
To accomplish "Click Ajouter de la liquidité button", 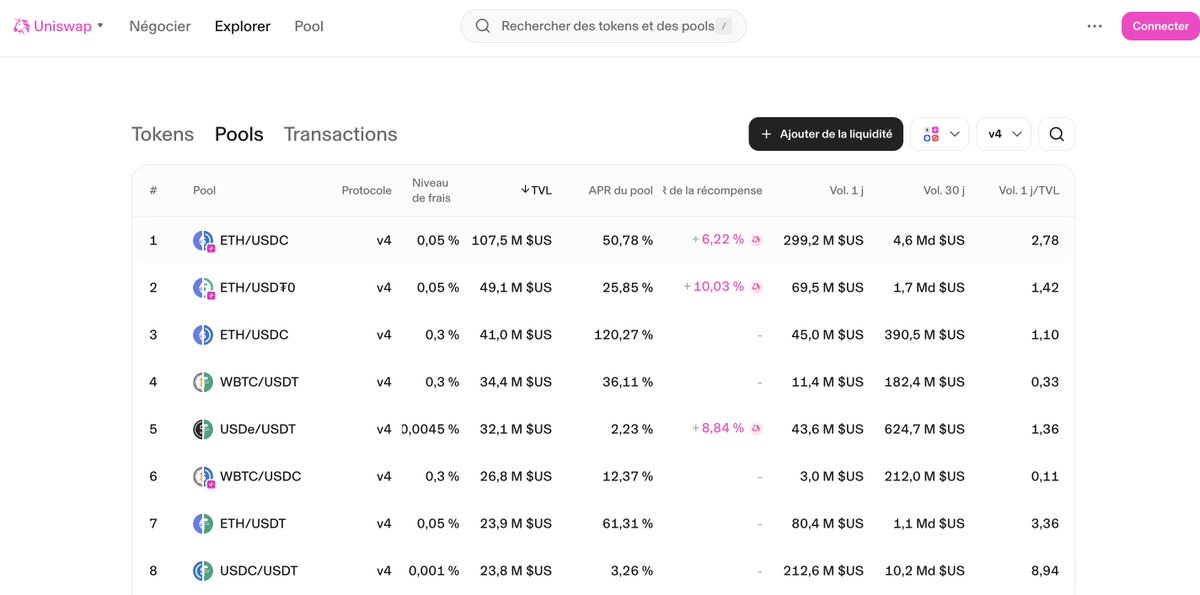I will click(x=826, y=134).
